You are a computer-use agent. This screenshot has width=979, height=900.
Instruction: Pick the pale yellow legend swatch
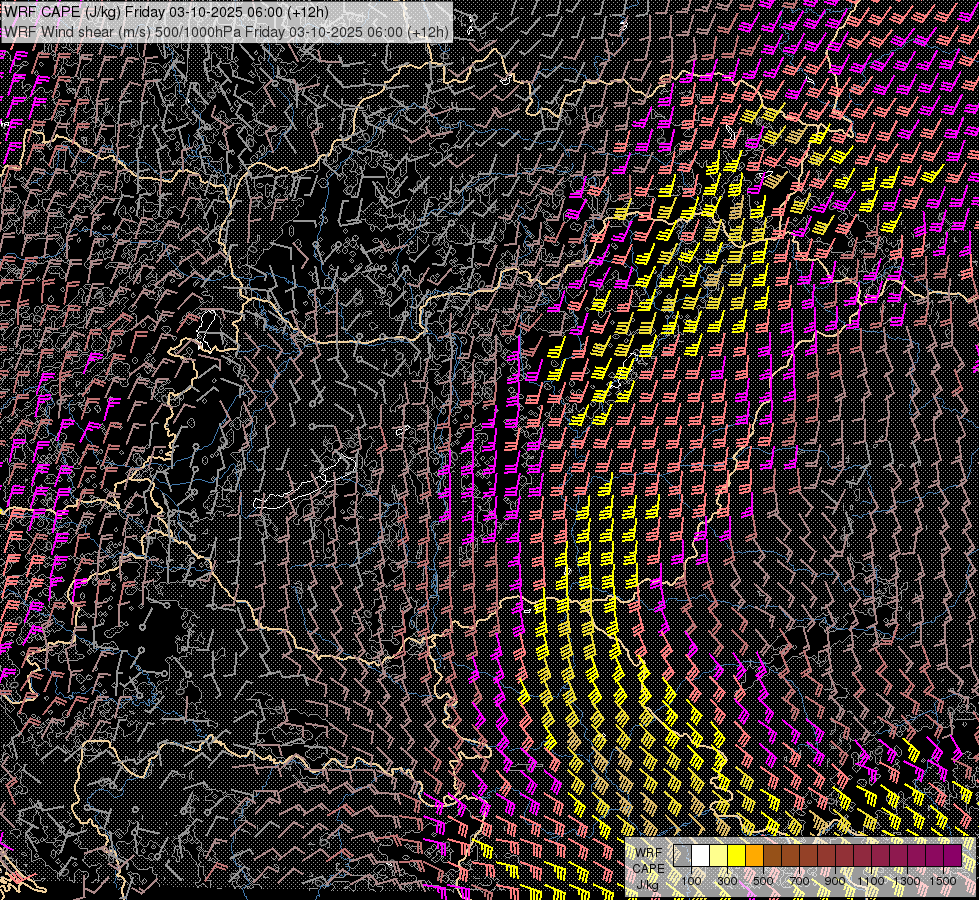click(719, 856)
